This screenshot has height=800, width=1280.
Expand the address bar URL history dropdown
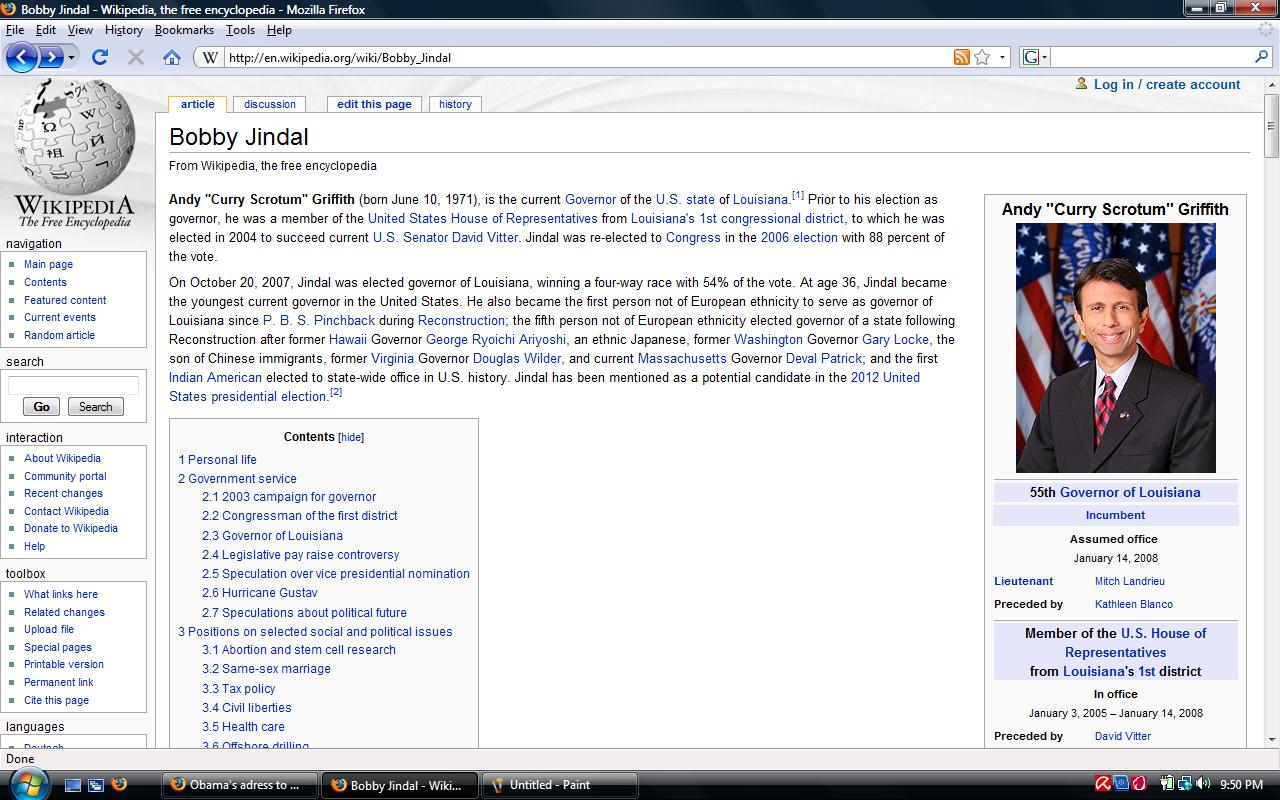[1003, 57]
